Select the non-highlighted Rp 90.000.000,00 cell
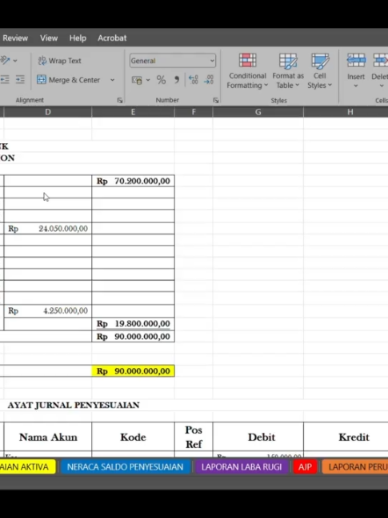The image size is (388, 518). pos(133,336)
